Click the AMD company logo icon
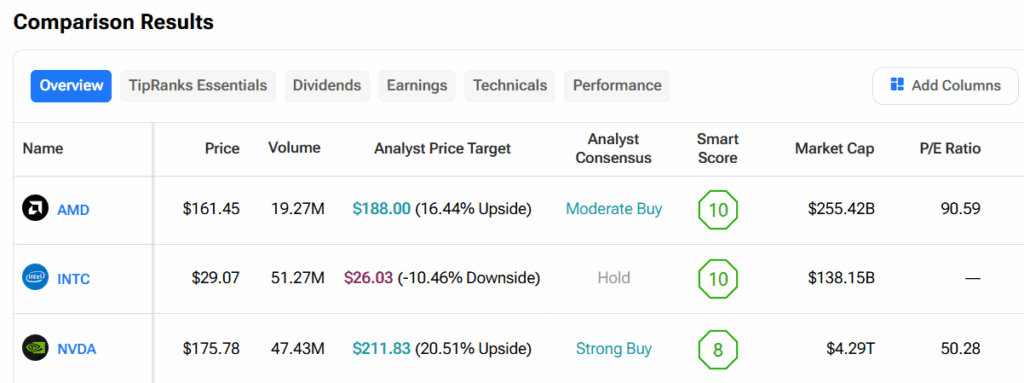The width and height of the screenshot is (1024, 383). click(x=35, y=209)
